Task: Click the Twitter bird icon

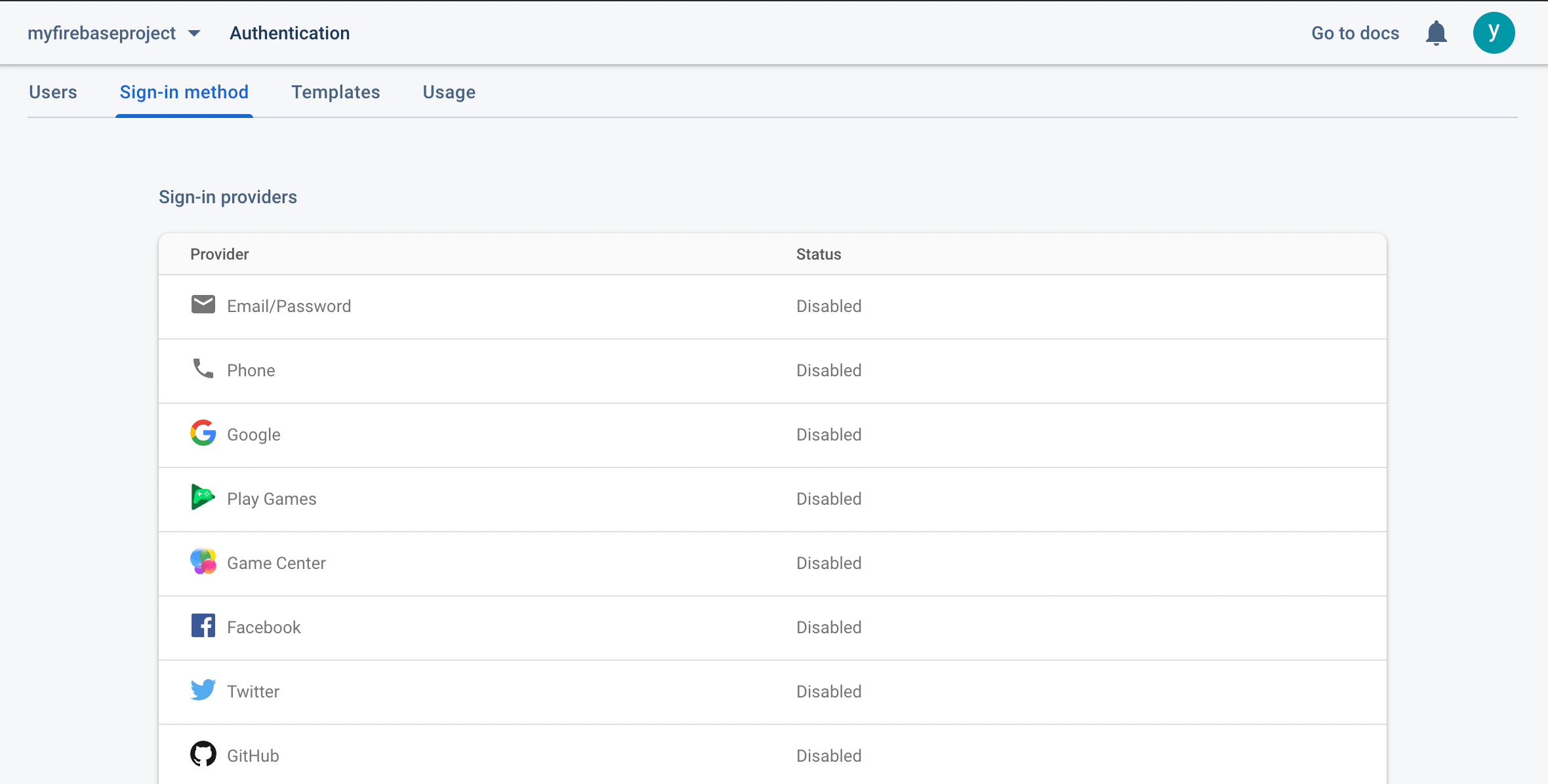Action: click(203, 690)
